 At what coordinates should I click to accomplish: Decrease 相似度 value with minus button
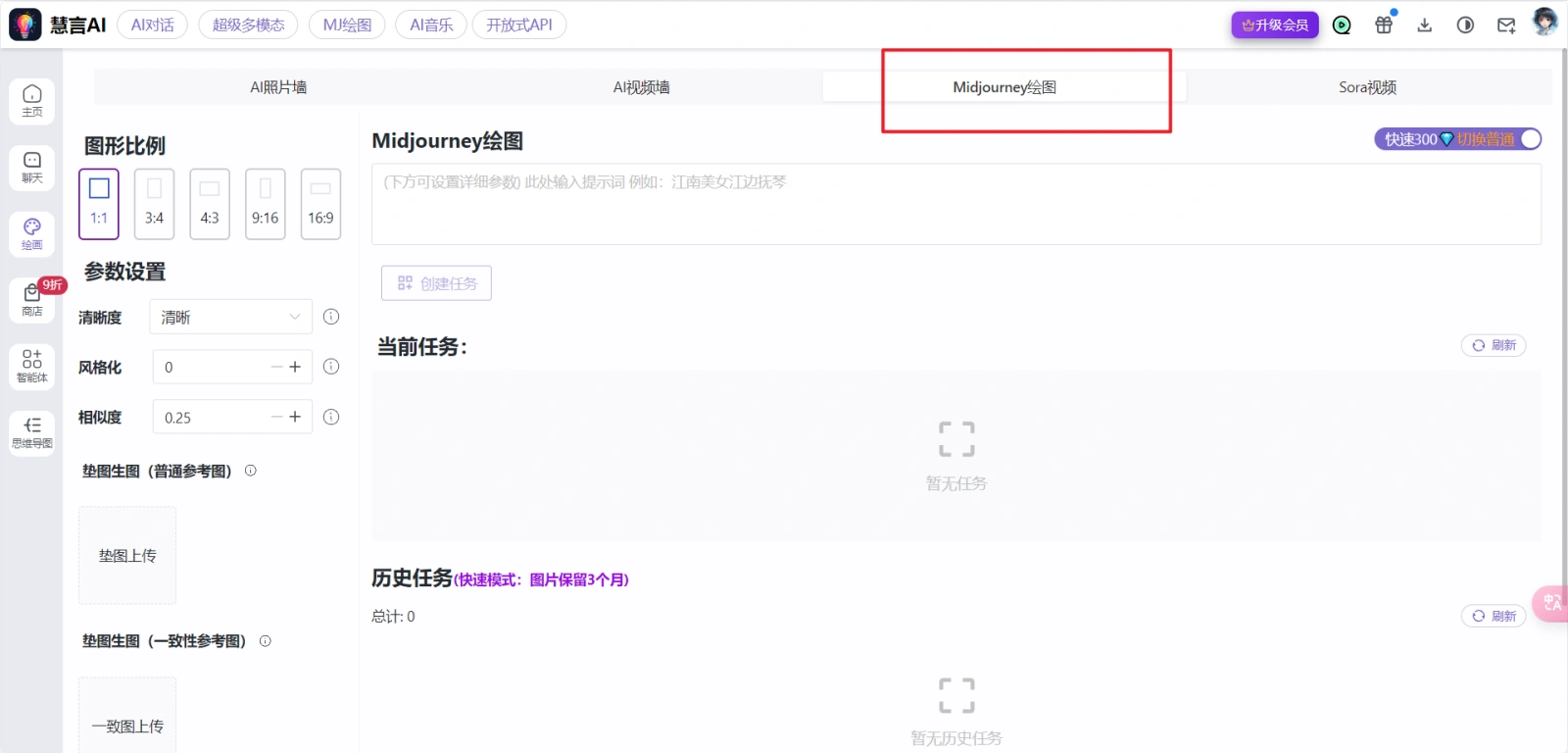click(276, 417)
